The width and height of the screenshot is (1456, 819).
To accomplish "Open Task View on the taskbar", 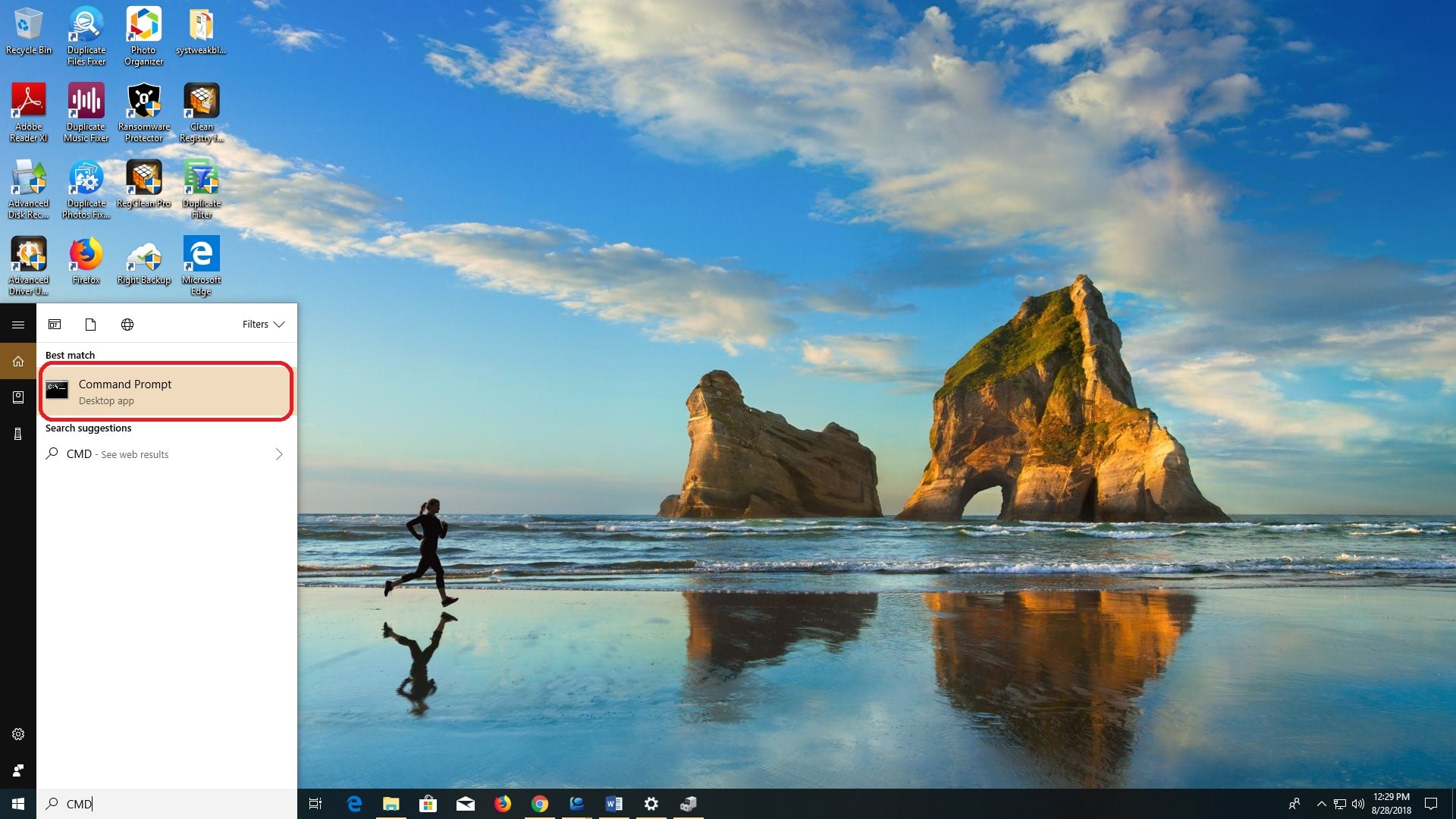I will click(x=315, y=804).
